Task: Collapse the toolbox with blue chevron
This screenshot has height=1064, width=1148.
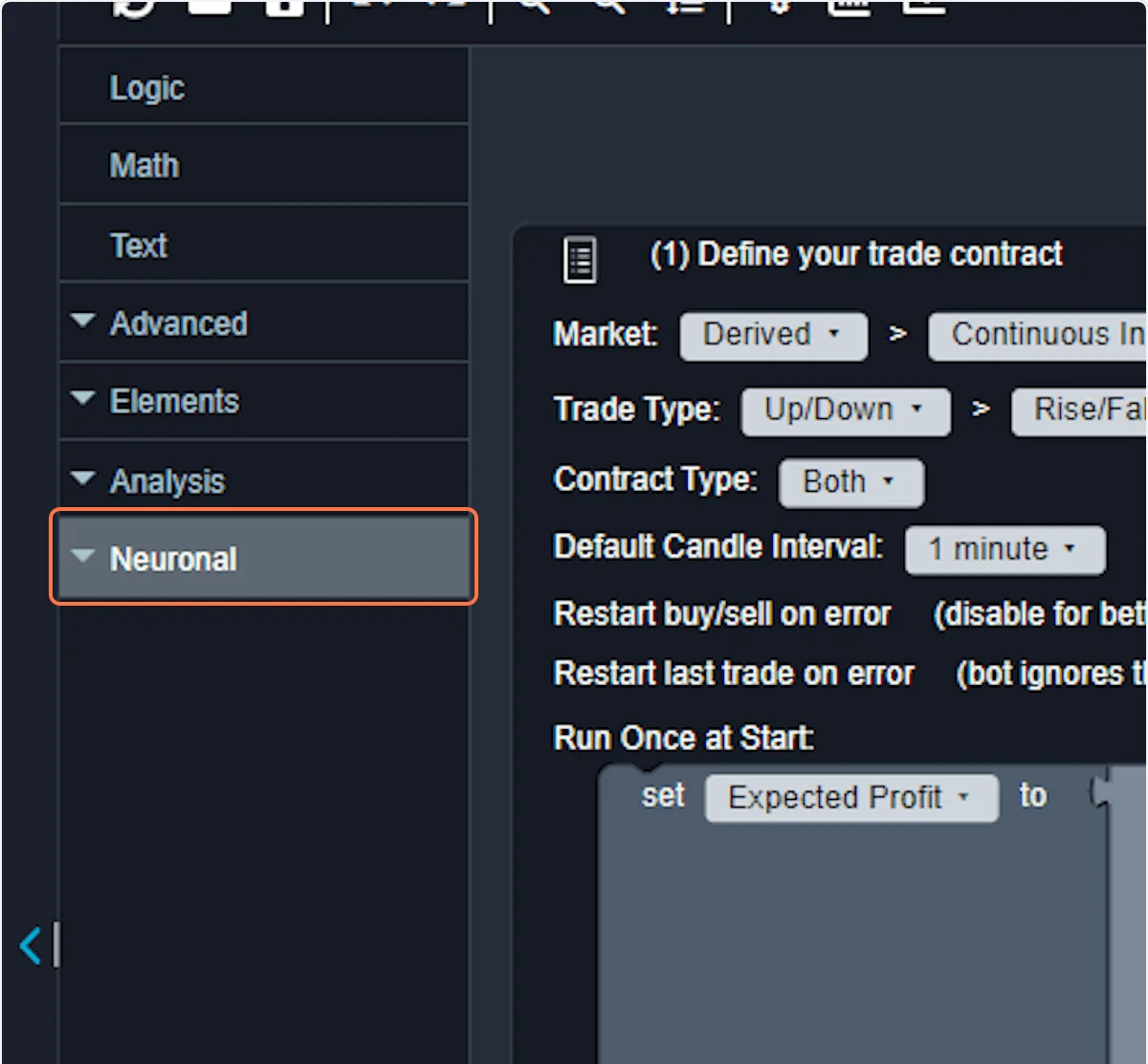Action: (x=31, y=945)
